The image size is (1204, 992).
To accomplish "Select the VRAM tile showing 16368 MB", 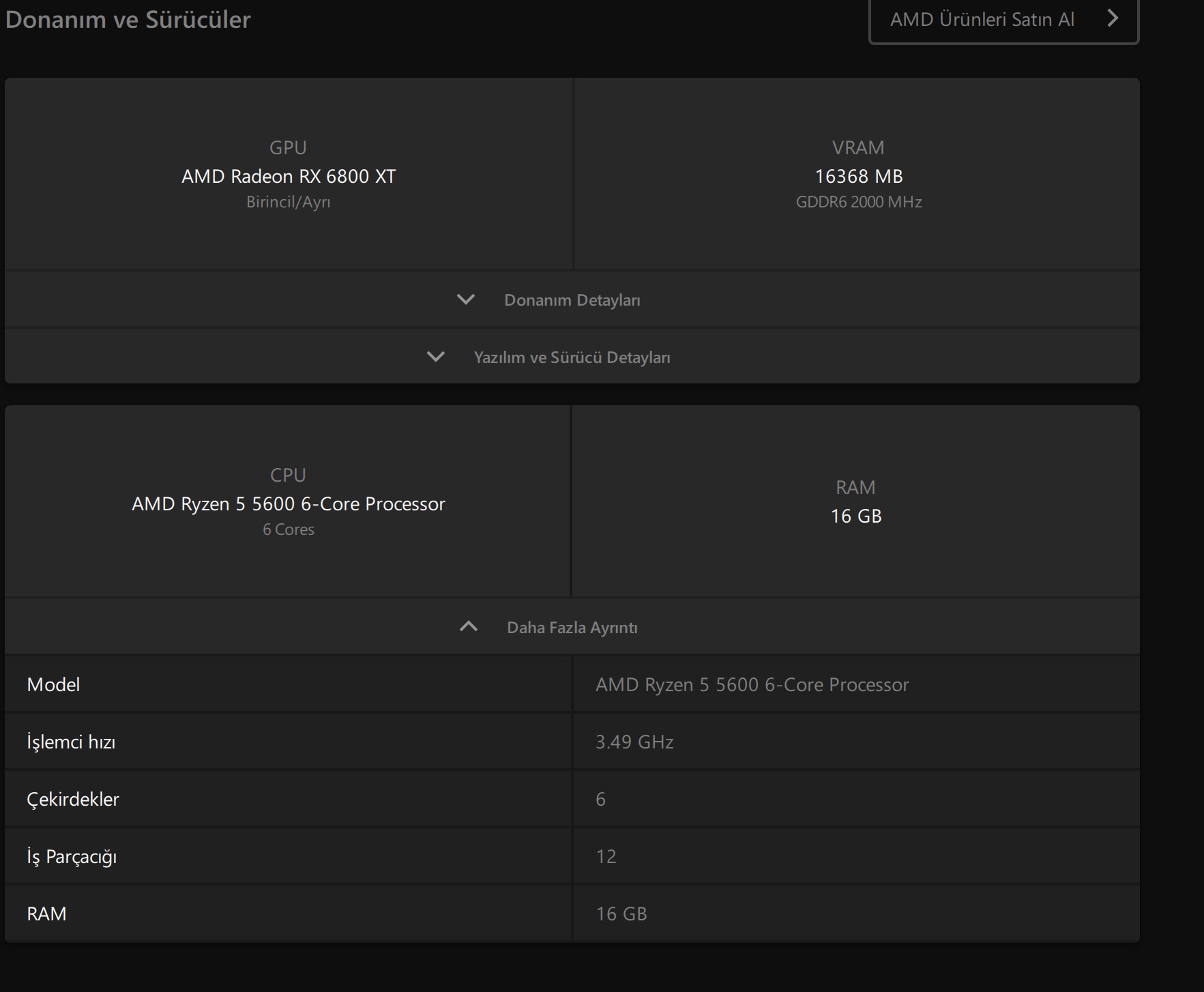I will click(858, 175).
